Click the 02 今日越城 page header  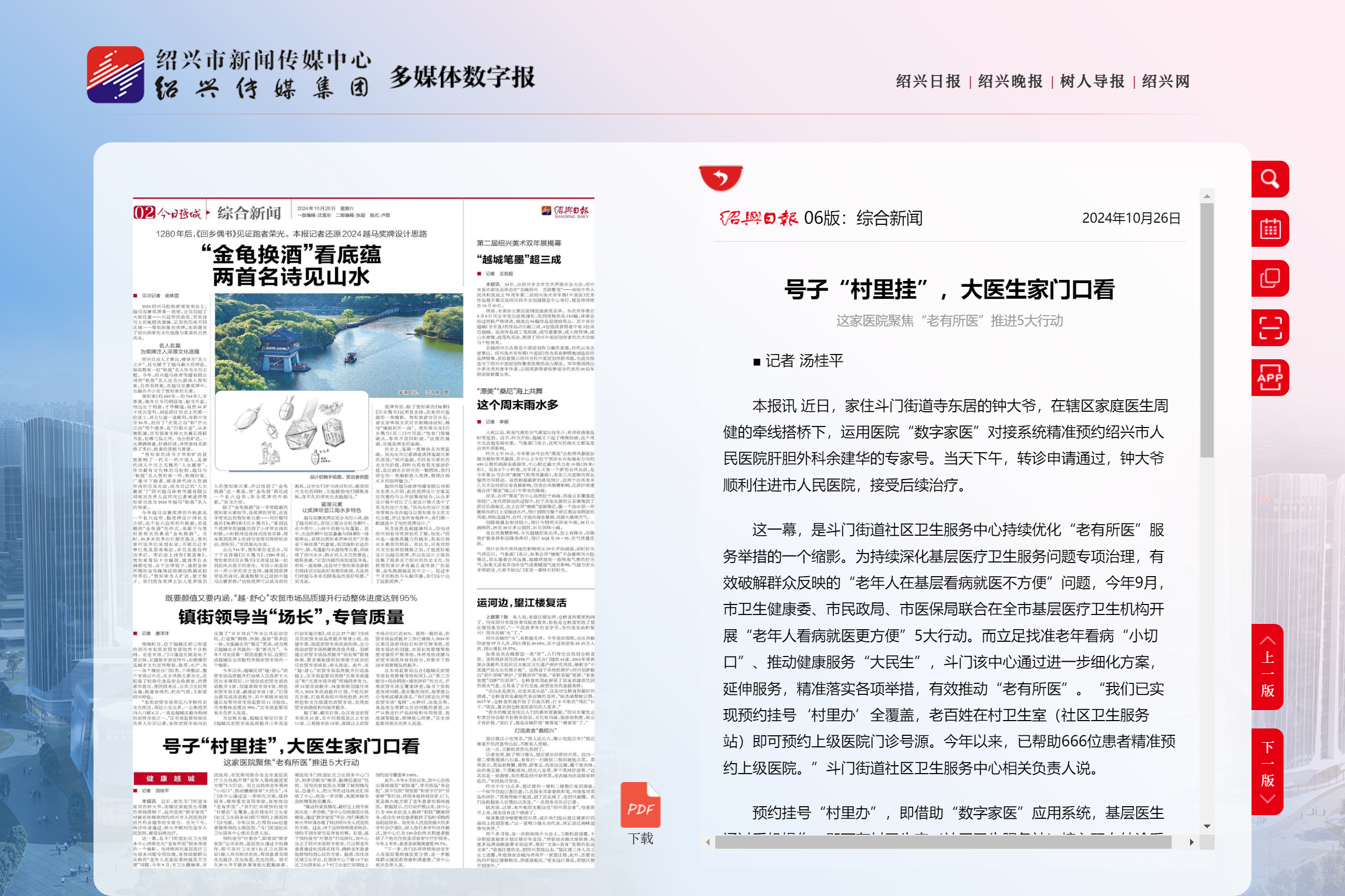[167, 213]
